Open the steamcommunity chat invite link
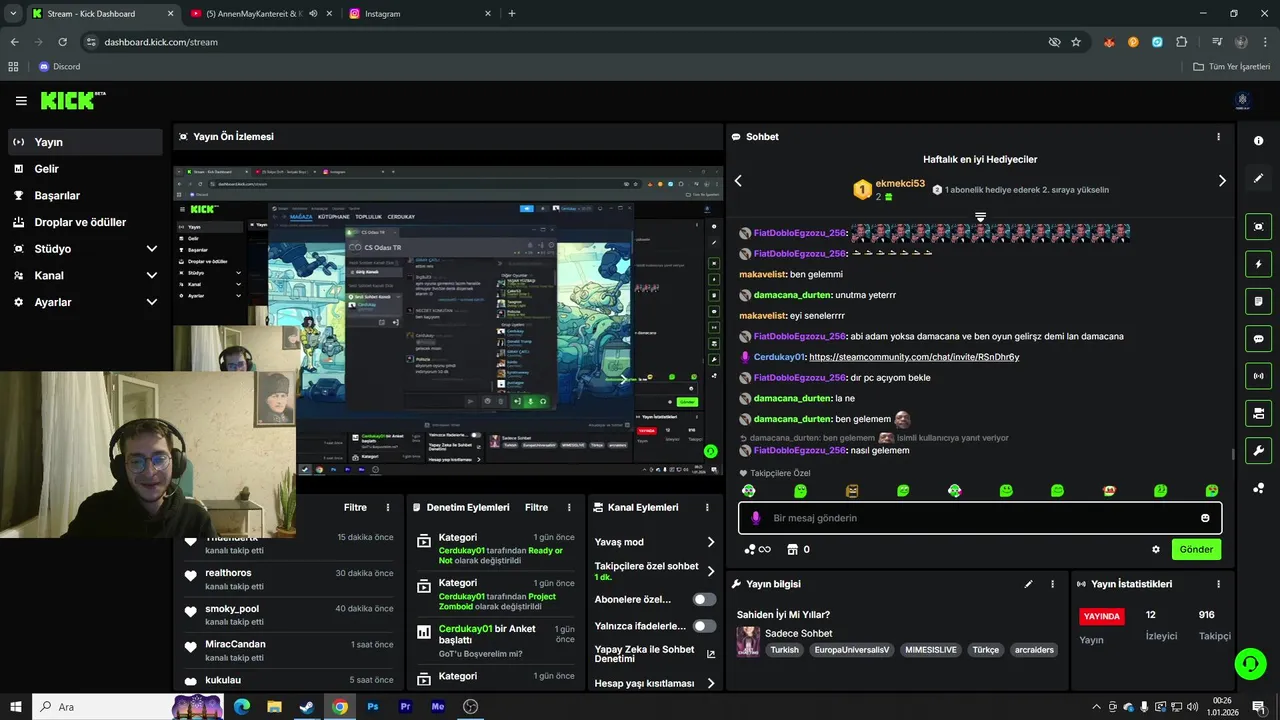Viewport: 1280px width, 720px height. 914,357
